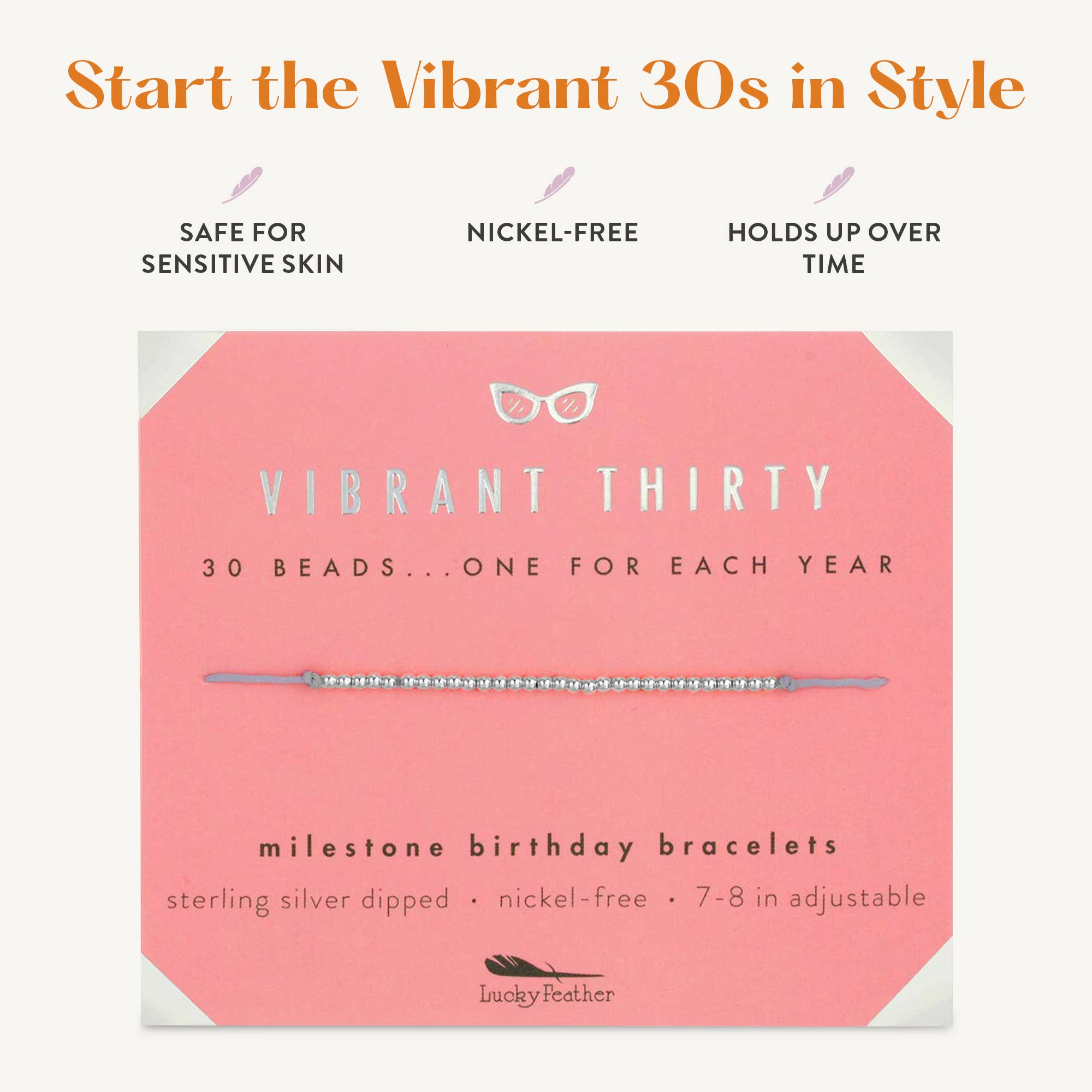This screenshot has width=1092, height=1092.
Task: Click the silver foil VIBRANT THIRTY title
Action: [544, 490]
